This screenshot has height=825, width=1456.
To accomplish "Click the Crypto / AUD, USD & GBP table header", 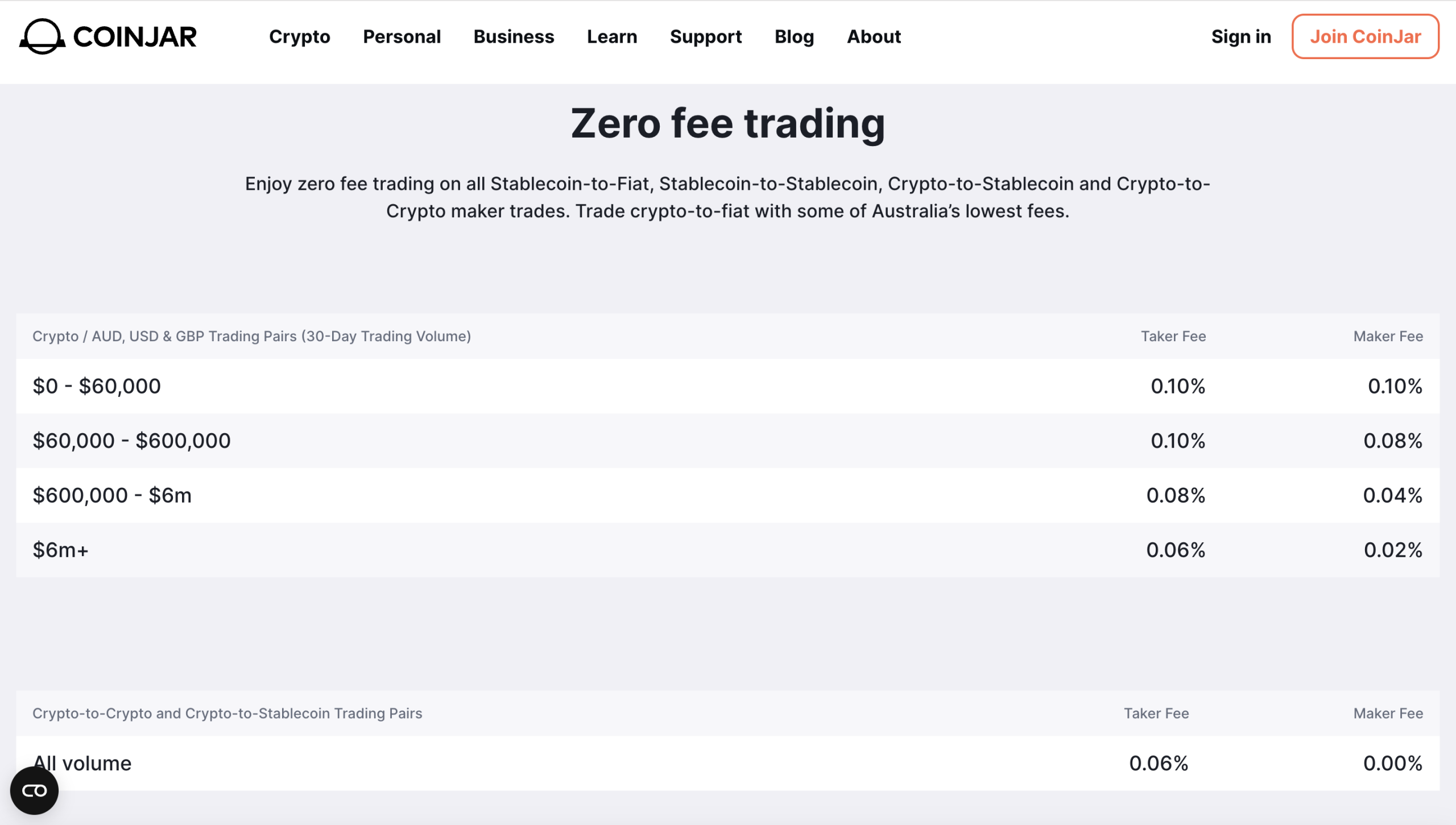I will click(251, 336).
